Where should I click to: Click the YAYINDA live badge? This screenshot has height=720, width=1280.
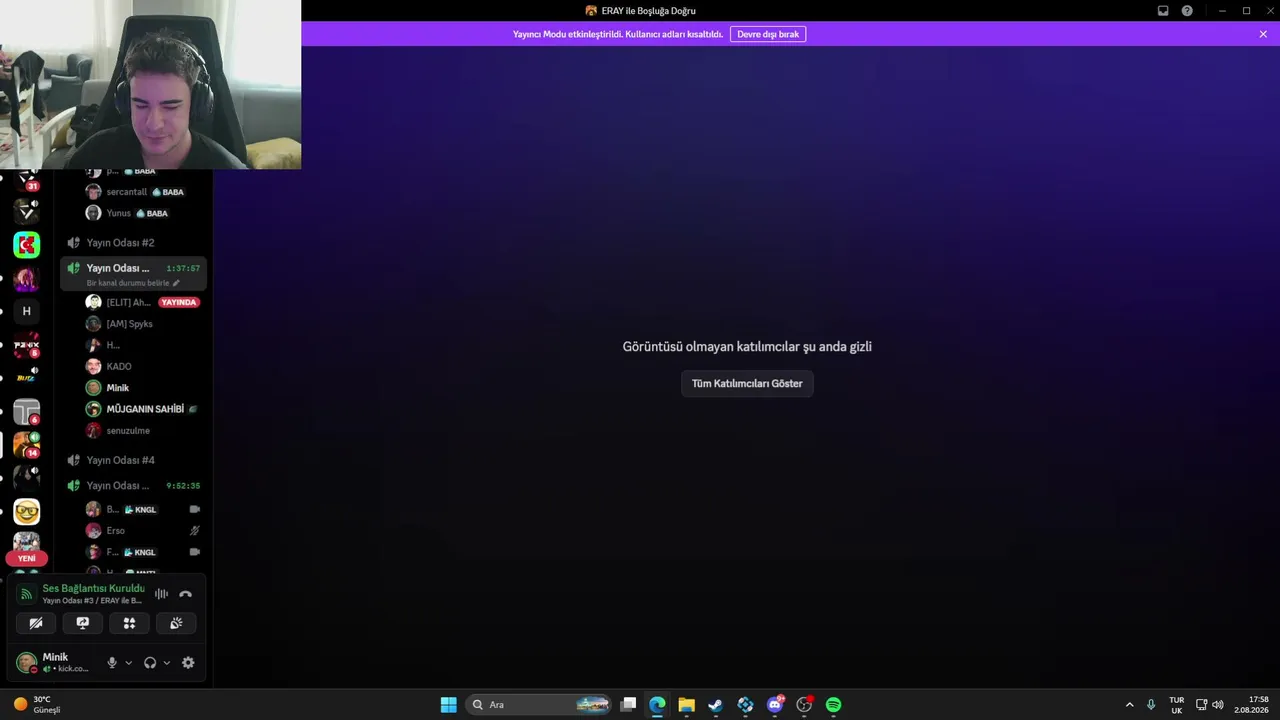point(179,302)
